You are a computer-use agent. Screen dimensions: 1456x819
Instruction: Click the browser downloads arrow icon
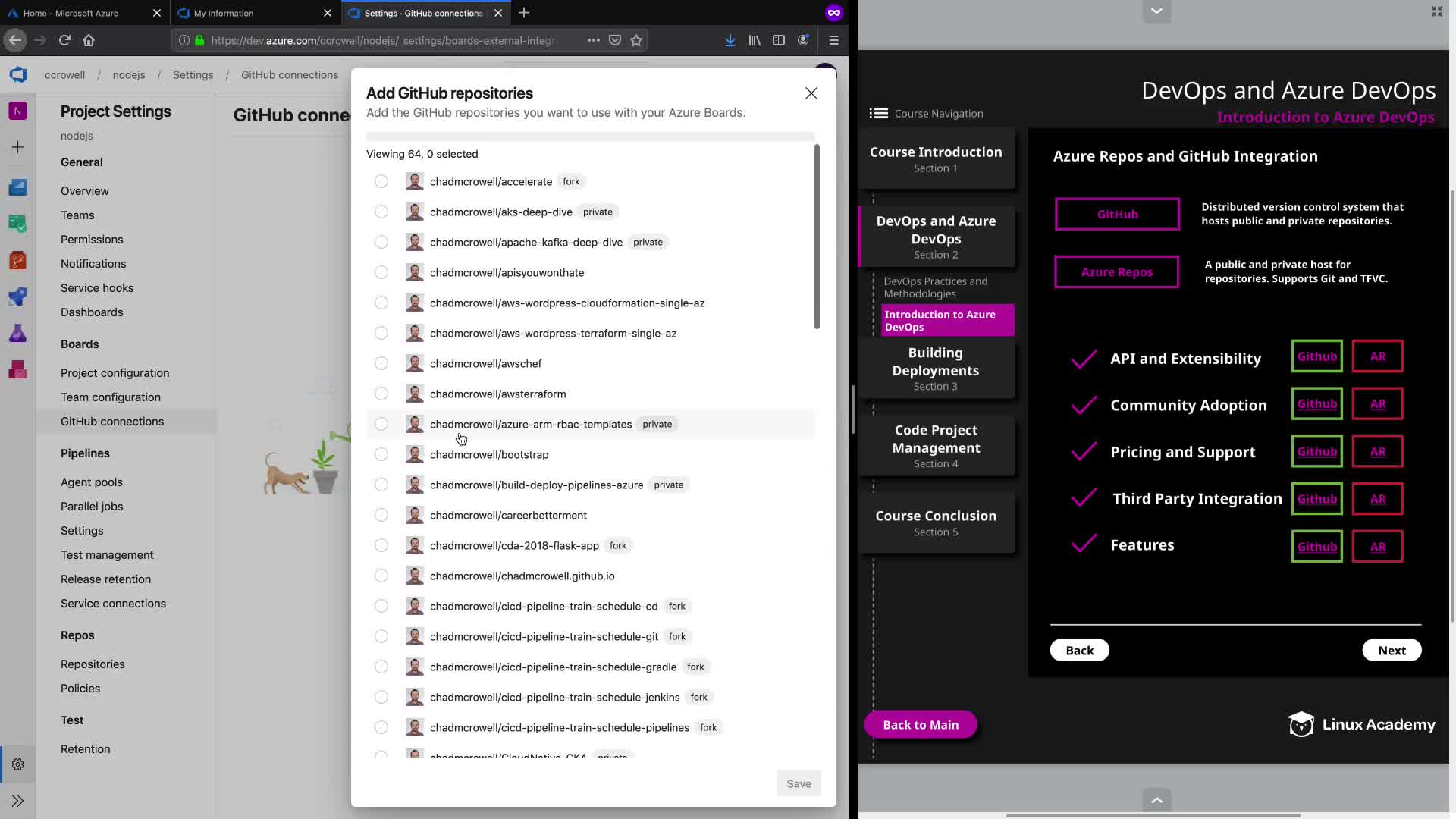click(730, 40)
